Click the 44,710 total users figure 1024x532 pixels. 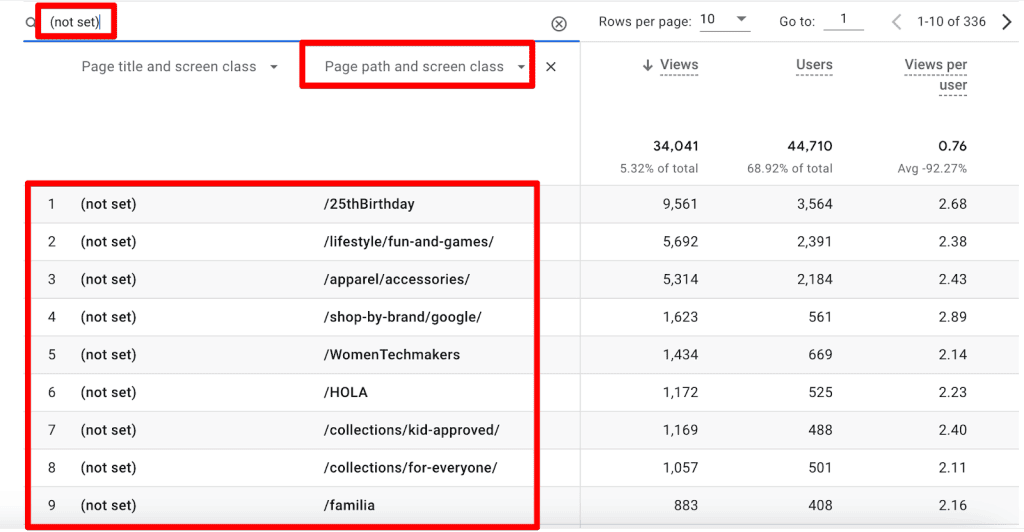810,146
